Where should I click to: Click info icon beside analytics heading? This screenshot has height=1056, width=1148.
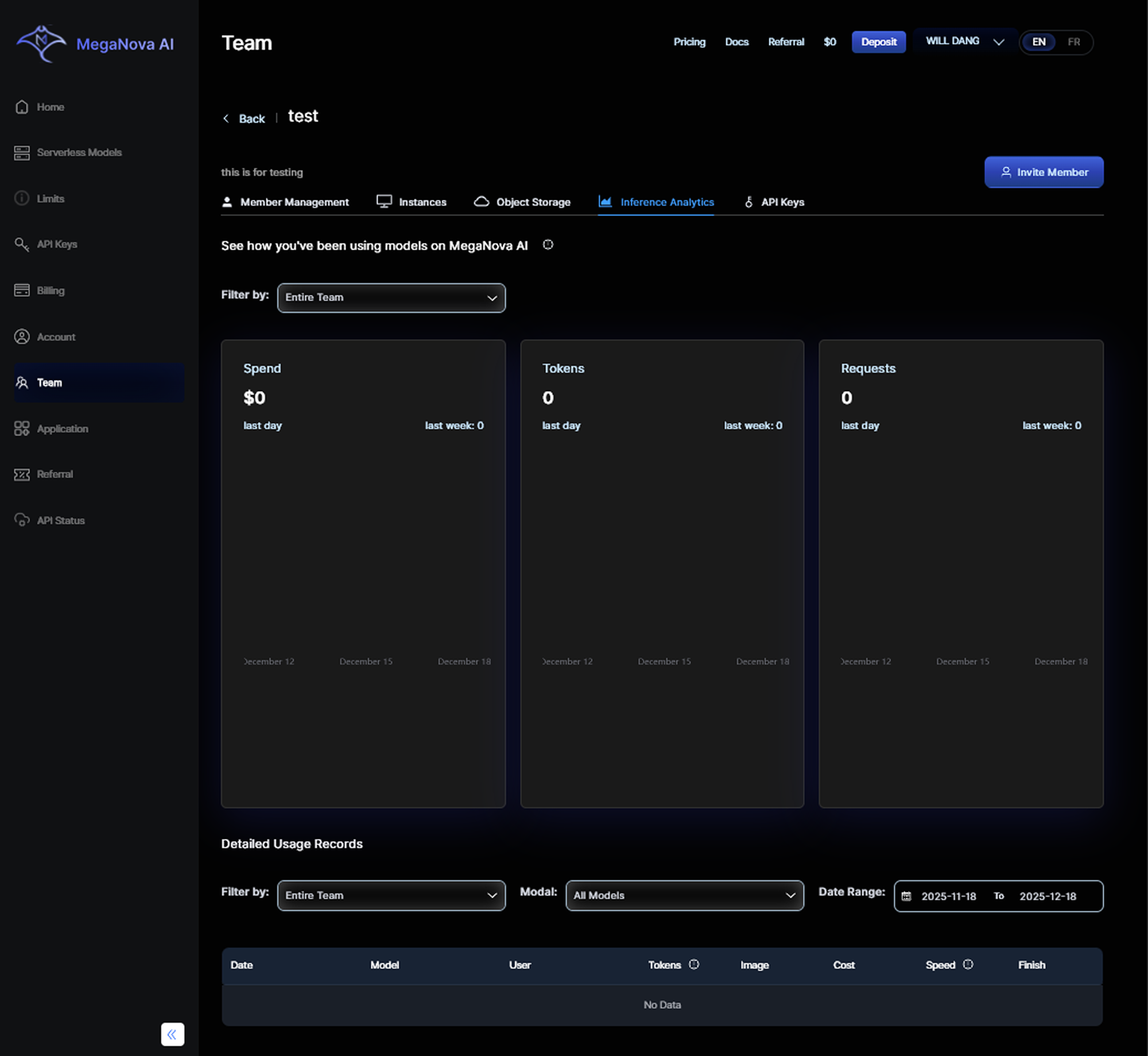coord(548,245)
